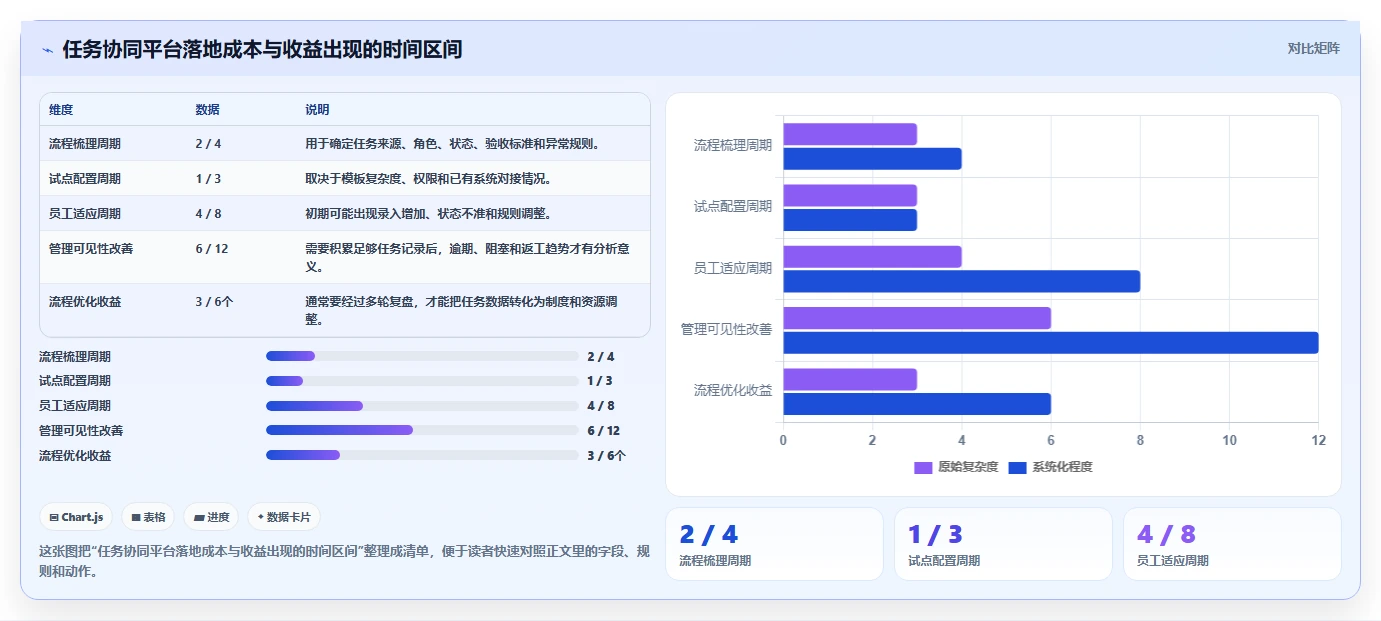1381x621 pixels.
Task: Click 流程优化收益 label in the progress list
Action: pyautogui.click(x=75, y=456)
